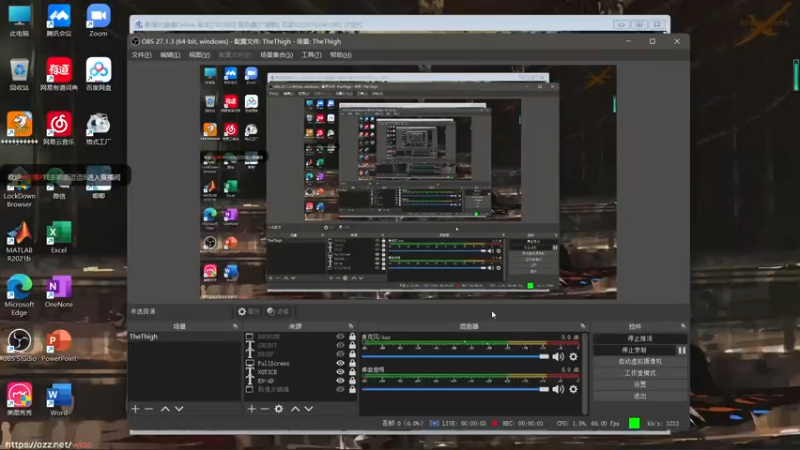This screenshot has width=800, height=450.
Task: Adjust the 桌面音频 volume slider
Action: click(x=456, y=389)
